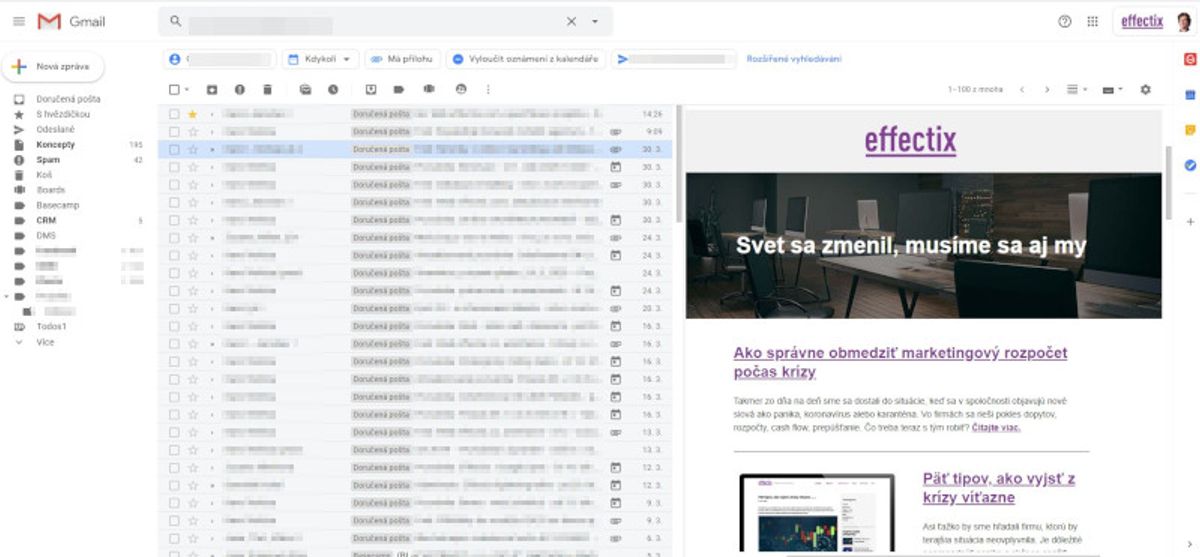Tick the checkbox of the 9:09 email
The image size is (1200, 557).
pyautogui.click(x=174, y=131)
